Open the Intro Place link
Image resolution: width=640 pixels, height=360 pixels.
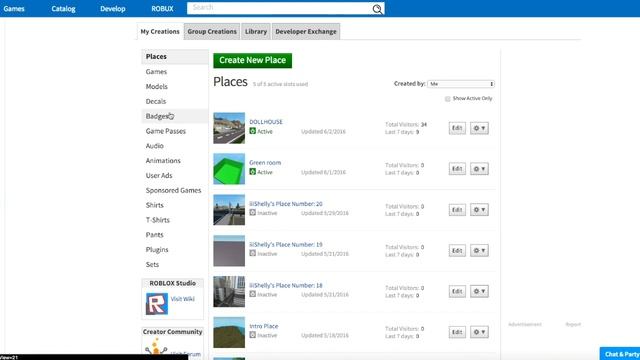click(264, 326)
